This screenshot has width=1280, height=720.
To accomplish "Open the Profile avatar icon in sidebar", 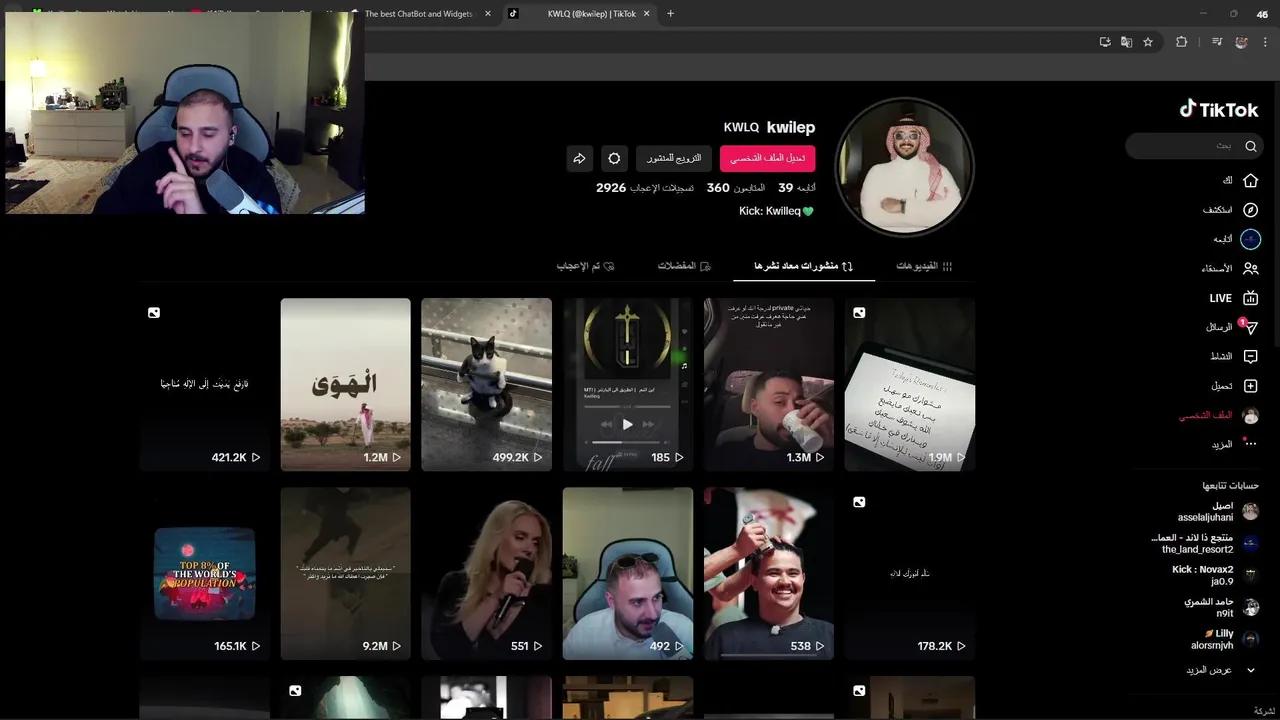I will (1250, 415).
